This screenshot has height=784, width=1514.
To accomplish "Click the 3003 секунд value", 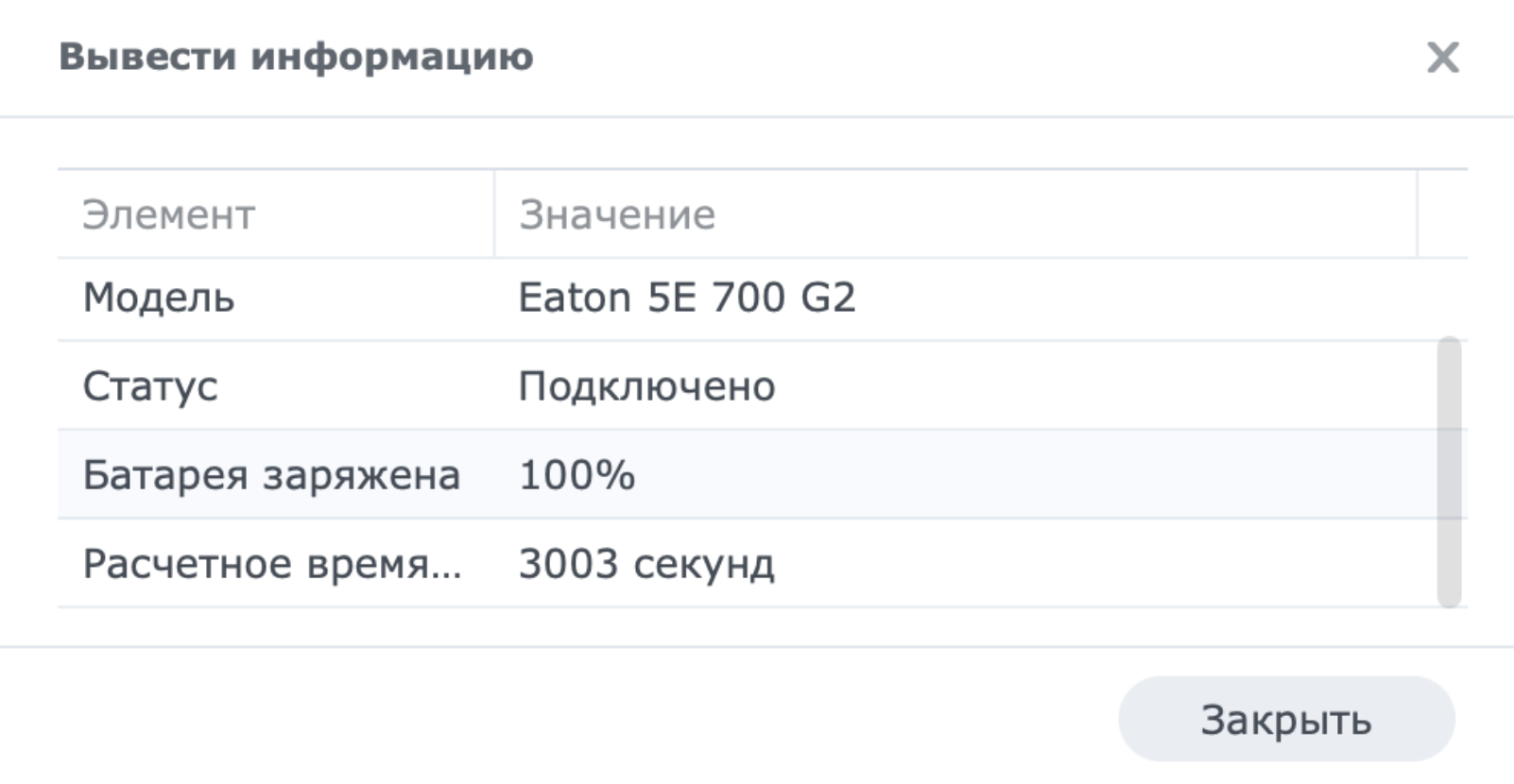I will coord(646,564).
